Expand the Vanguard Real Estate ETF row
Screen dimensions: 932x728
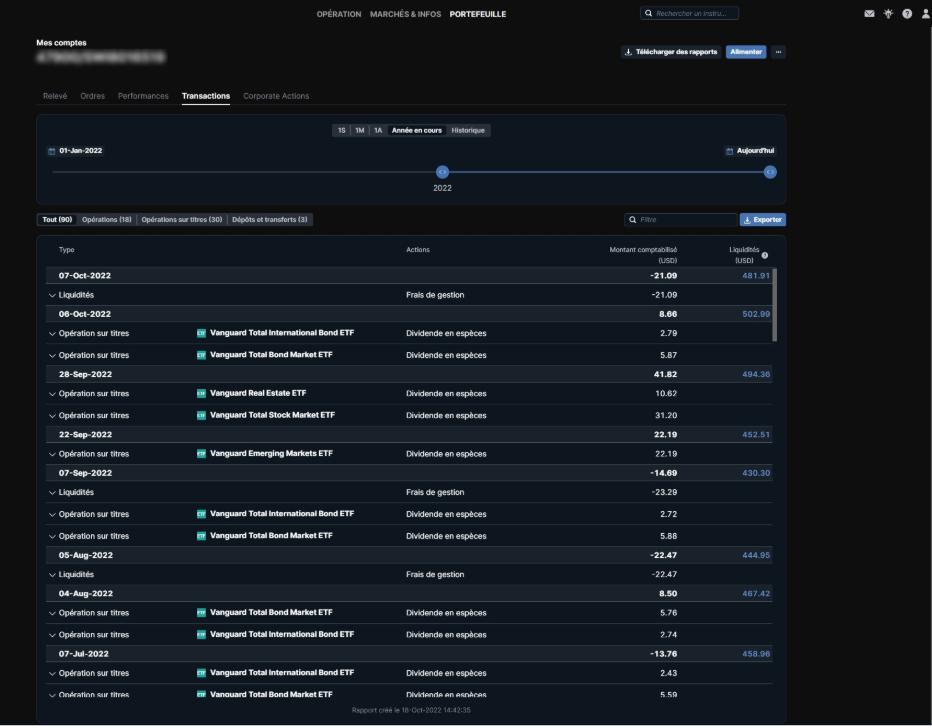point(52,394)
